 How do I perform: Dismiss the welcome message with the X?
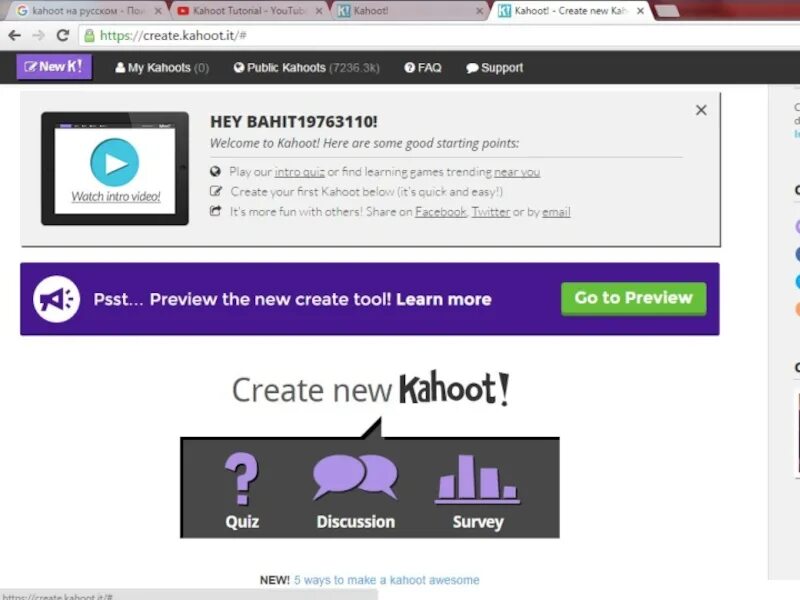[x=701, y=110]
